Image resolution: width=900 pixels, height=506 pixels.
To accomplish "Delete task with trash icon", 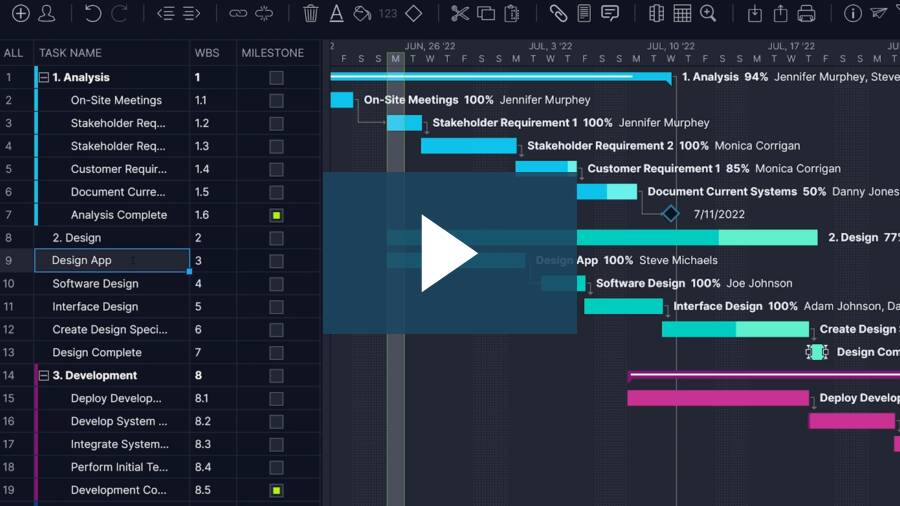I will tap(311, 13).
